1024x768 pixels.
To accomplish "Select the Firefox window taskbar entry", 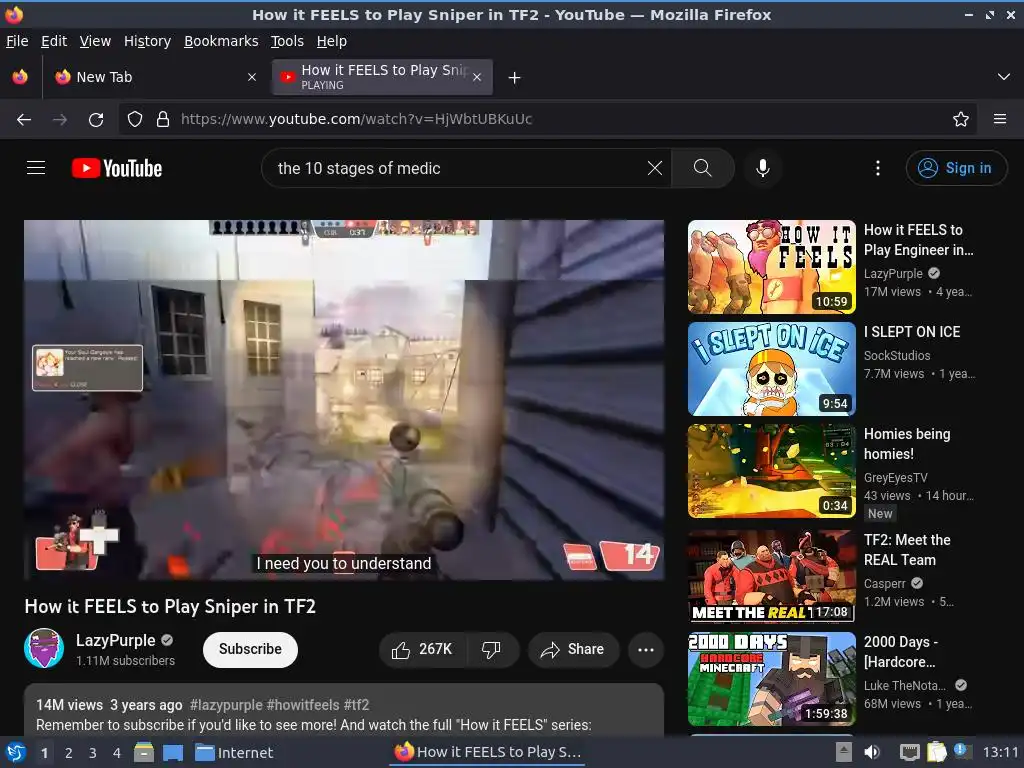I will tap(487, 752).
